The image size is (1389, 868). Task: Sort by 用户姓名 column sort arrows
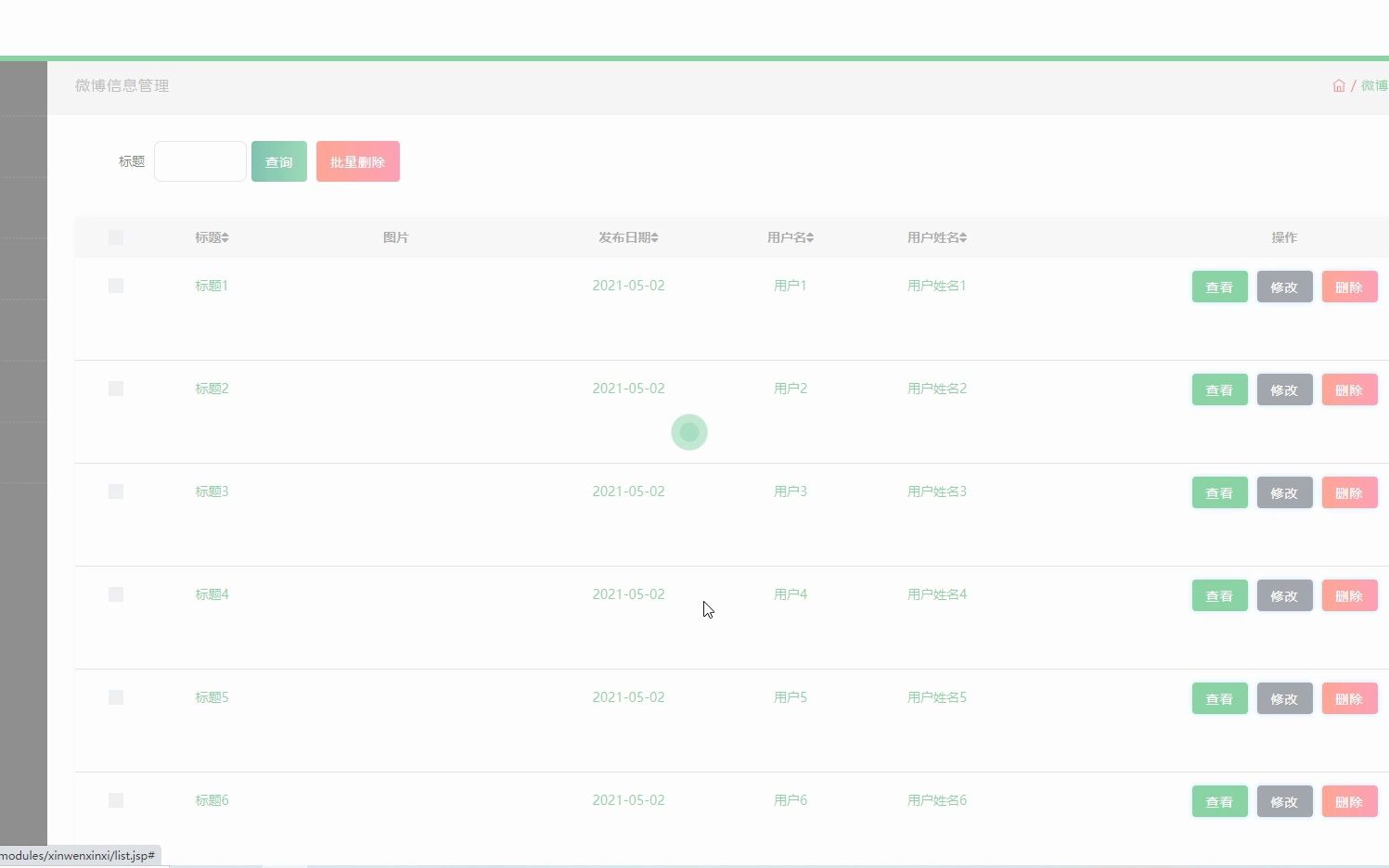pos(963,238)
